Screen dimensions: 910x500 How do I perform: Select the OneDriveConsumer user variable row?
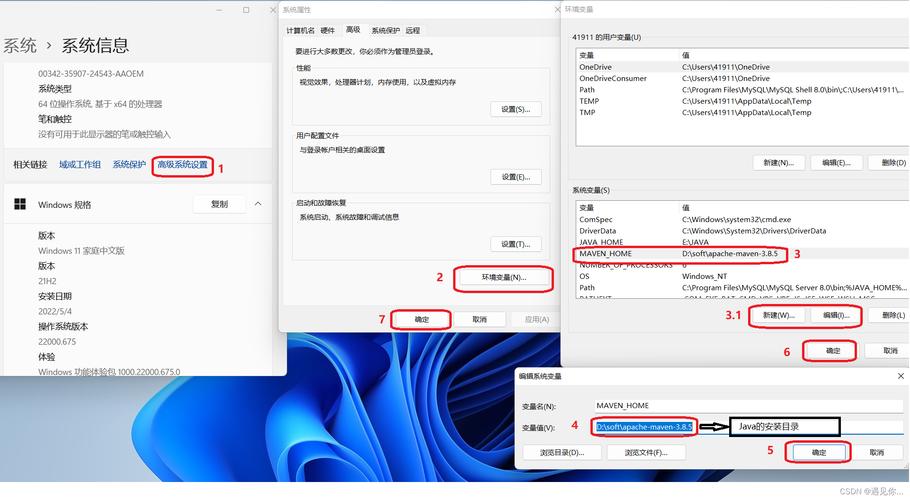click(x=742, y=78)
